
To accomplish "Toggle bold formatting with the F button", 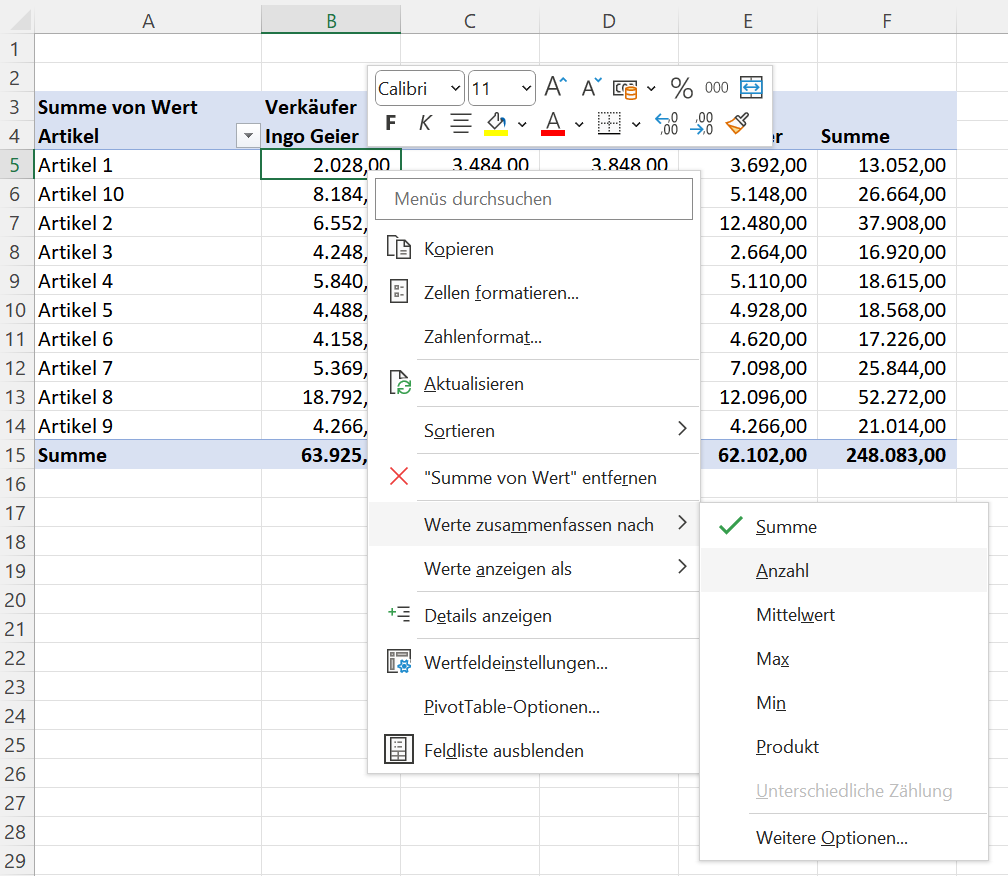I will (x=391, y=123).
